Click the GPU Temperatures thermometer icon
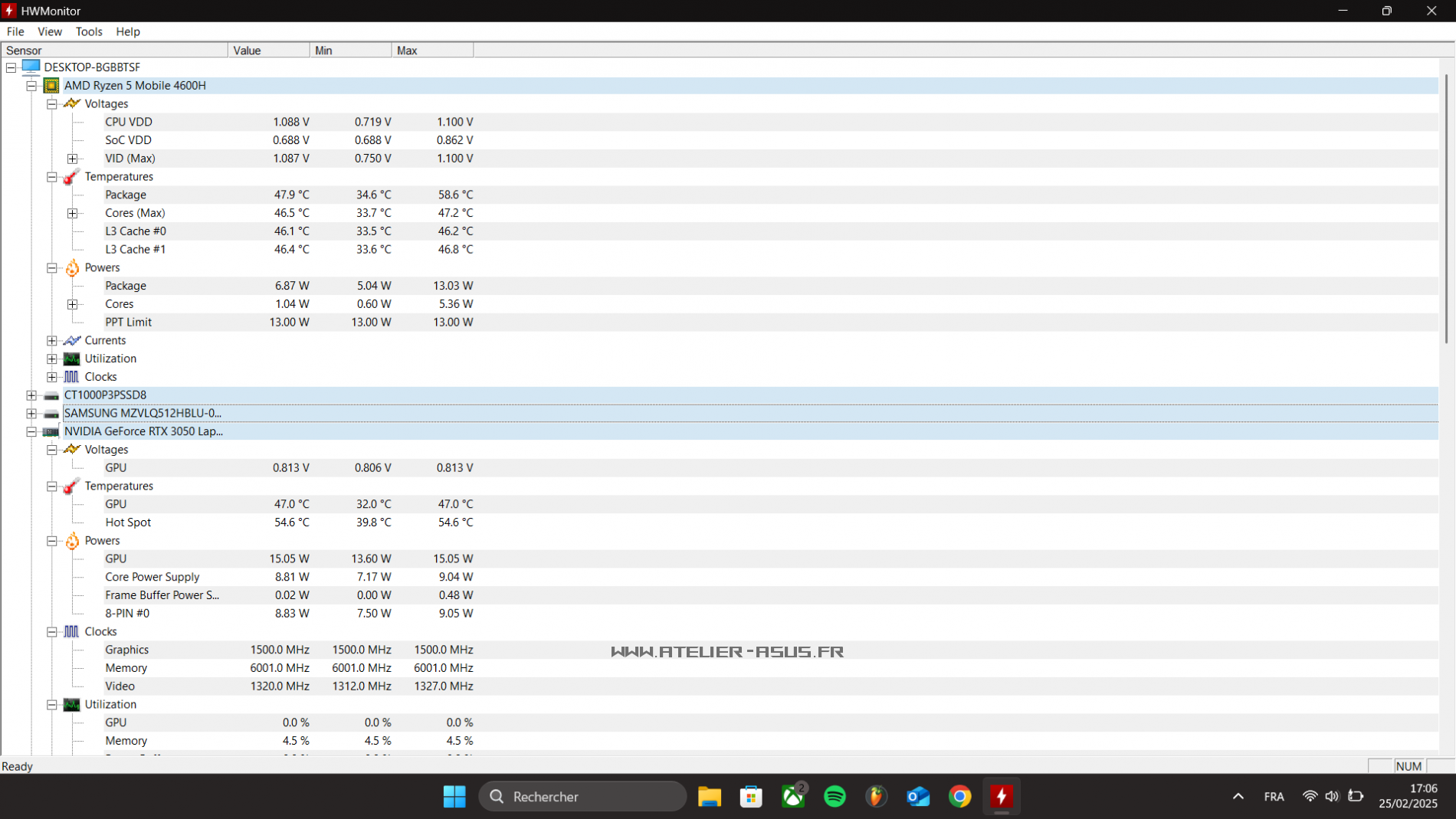This screenshot has width=1456, height=819. (x=72, y=486)
